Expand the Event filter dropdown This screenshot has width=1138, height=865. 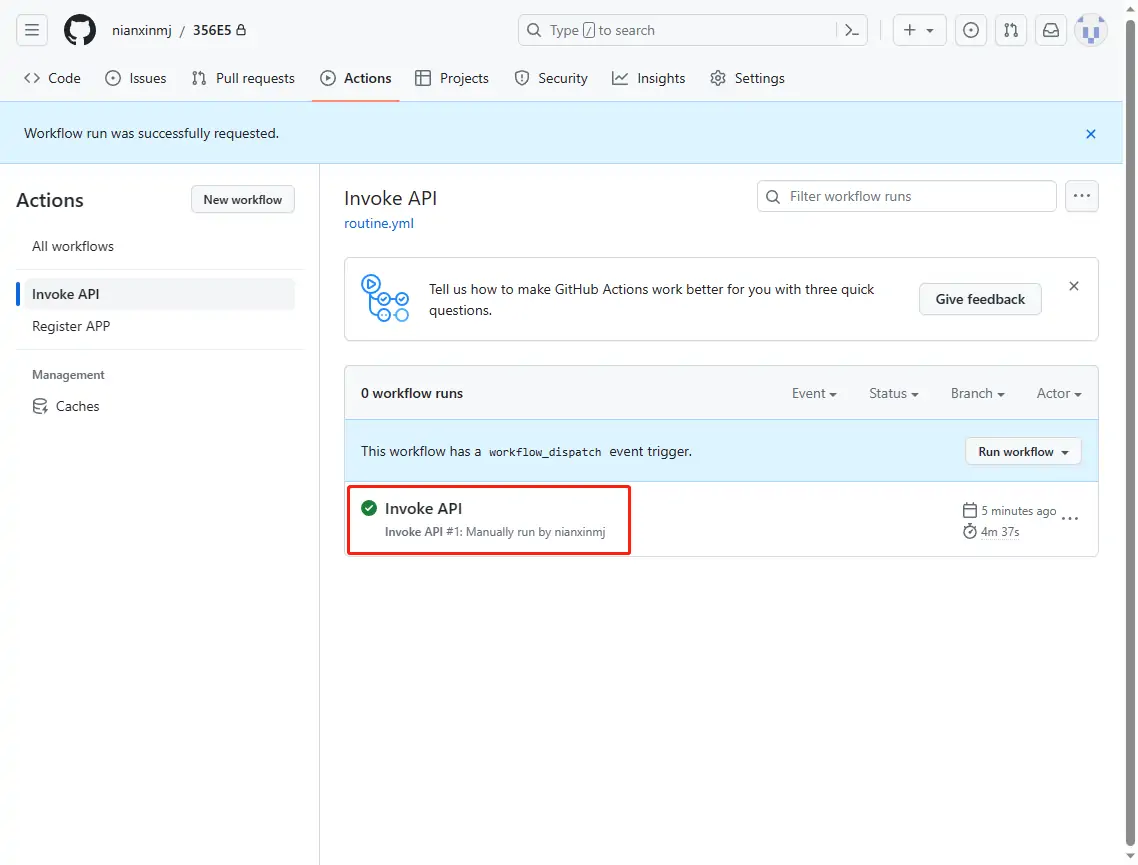(814, 394)
